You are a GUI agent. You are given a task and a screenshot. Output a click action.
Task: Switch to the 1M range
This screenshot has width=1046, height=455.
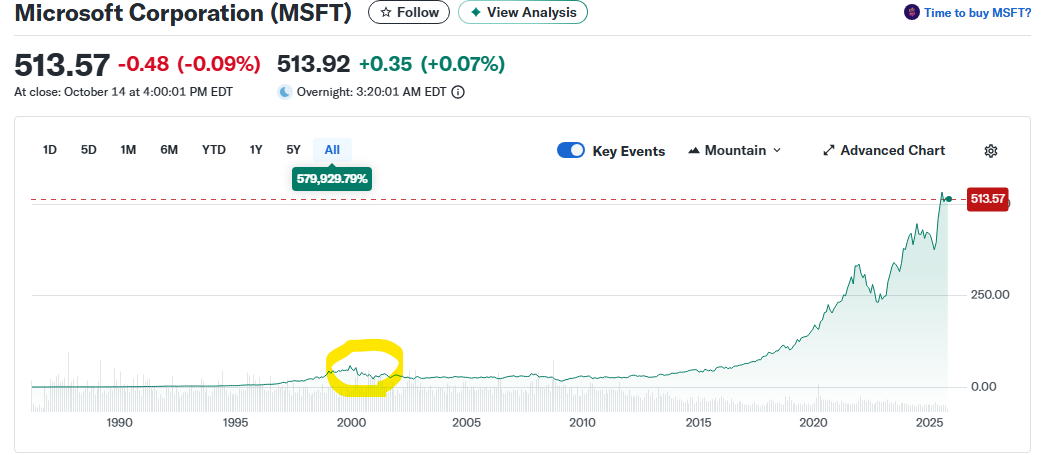tap(128, 150)
